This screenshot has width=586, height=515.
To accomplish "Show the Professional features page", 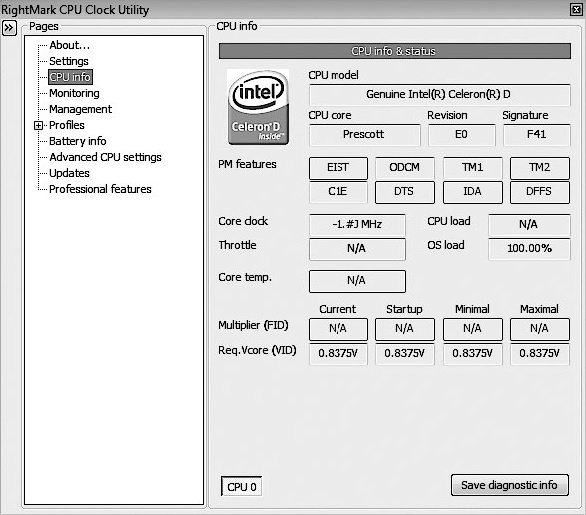I will (x=100, y=189).
